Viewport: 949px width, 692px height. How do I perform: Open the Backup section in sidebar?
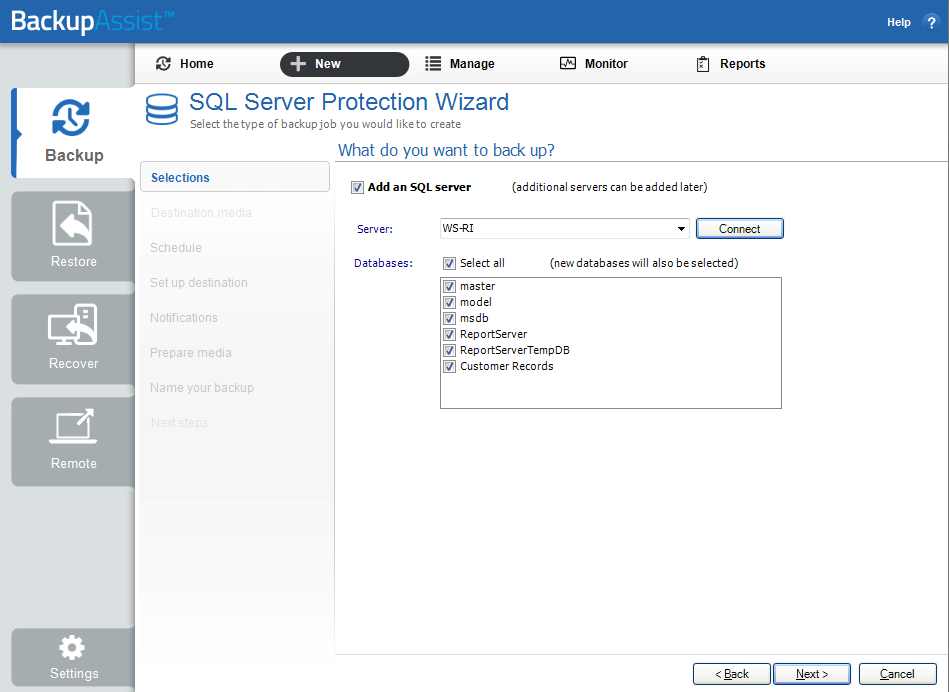pos(73,133)
